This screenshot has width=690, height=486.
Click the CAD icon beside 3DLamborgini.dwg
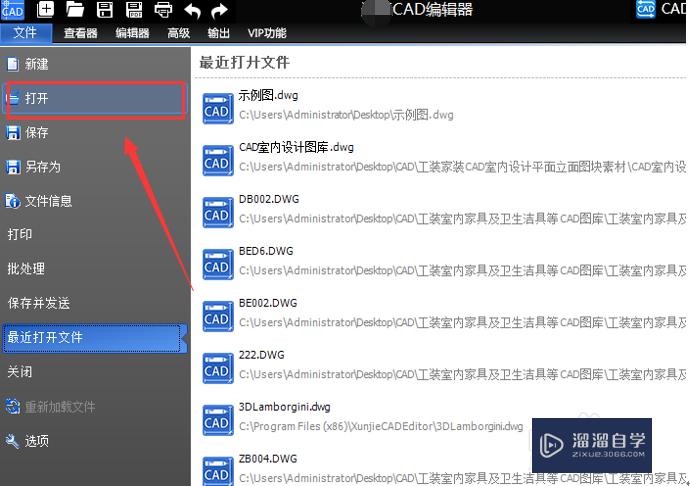coord(217,420)
